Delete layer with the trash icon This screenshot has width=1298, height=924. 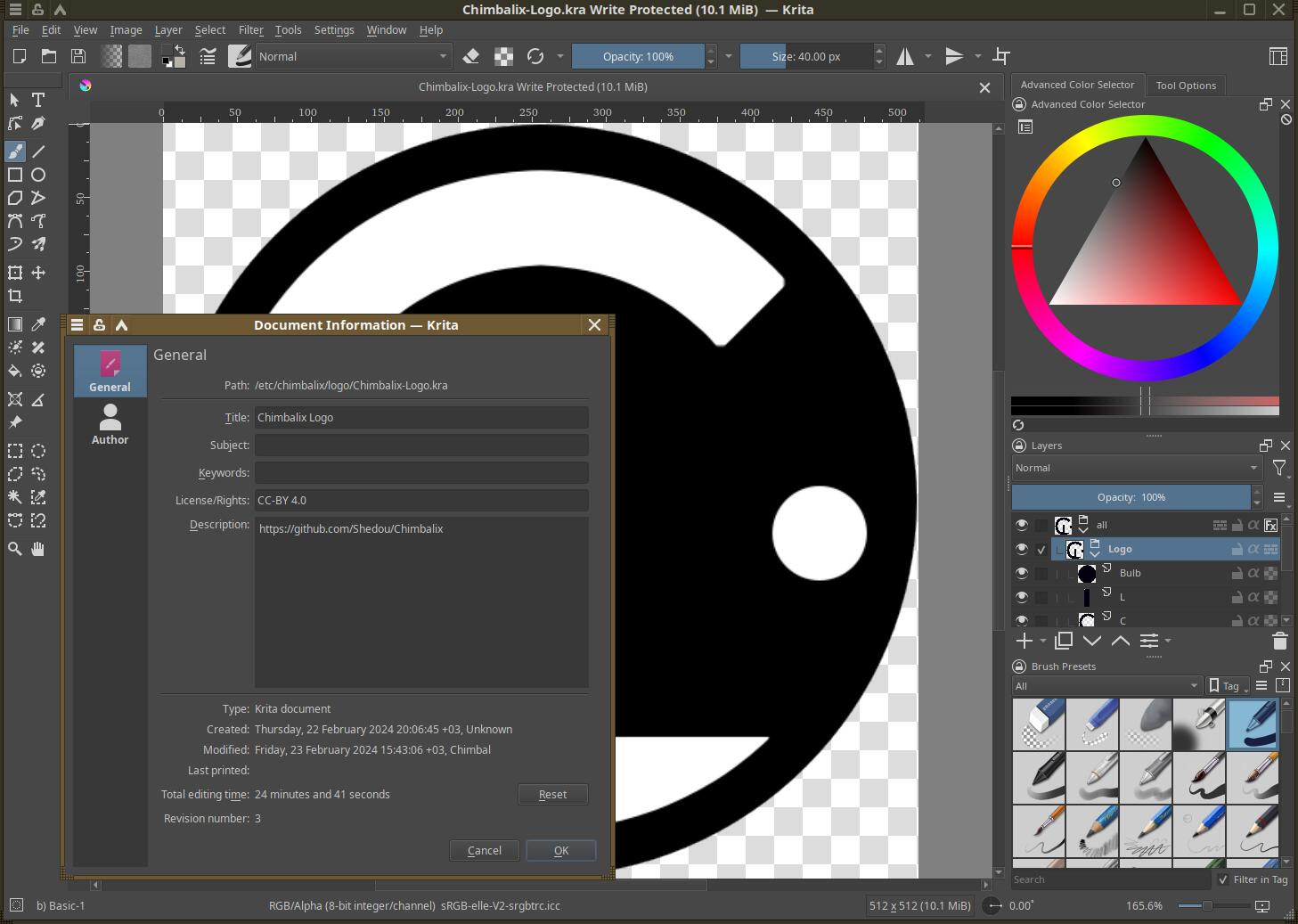coord(1279,641)
